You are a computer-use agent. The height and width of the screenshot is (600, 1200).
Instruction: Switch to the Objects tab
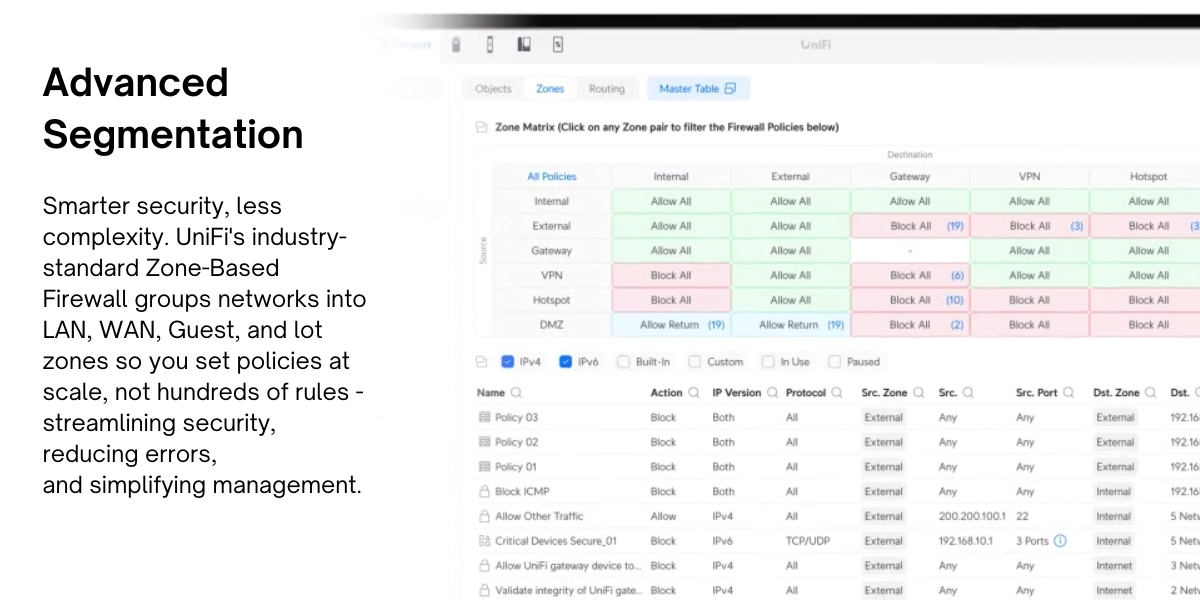pyautogui.click(x=493, y=89)
